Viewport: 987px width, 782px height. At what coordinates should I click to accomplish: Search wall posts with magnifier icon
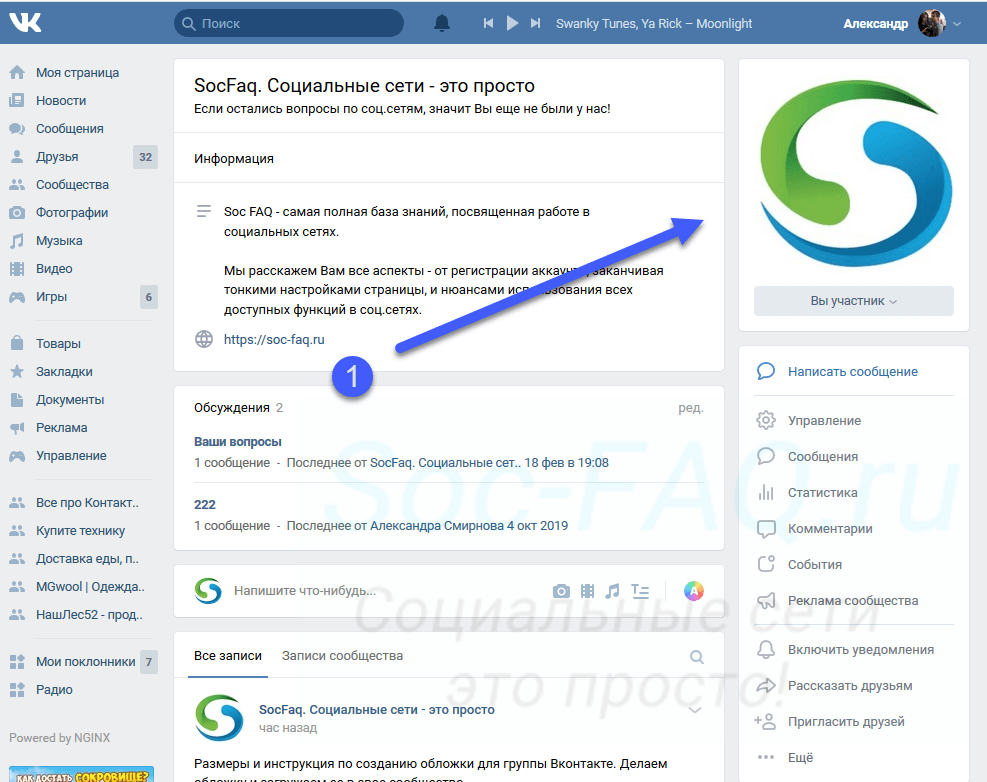point(696,657)
